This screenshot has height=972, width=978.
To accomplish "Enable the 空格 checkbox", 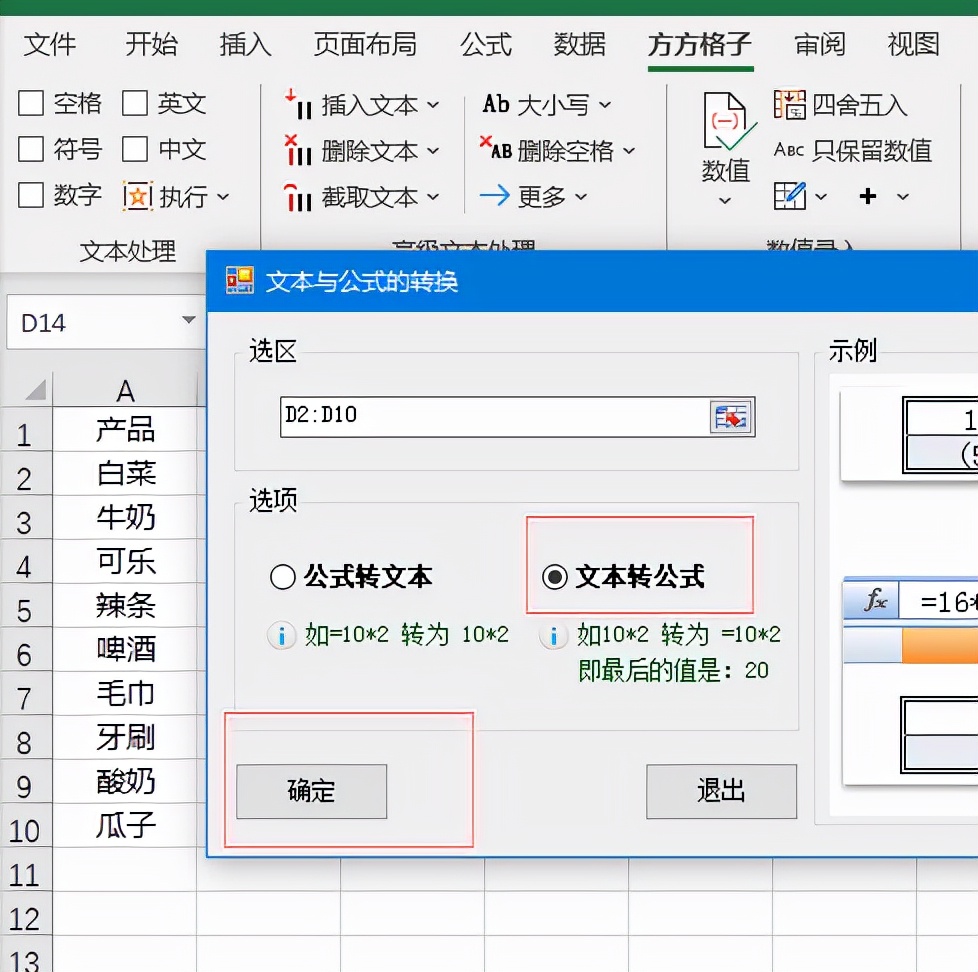I will (32, 103).
